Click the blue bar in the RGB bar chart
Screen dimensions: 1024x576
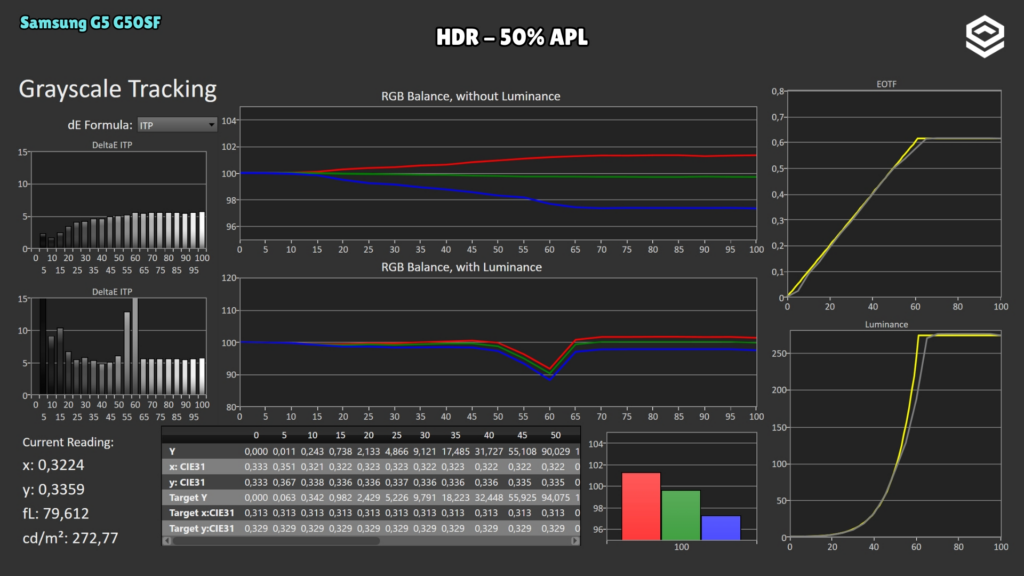[721, 528]
